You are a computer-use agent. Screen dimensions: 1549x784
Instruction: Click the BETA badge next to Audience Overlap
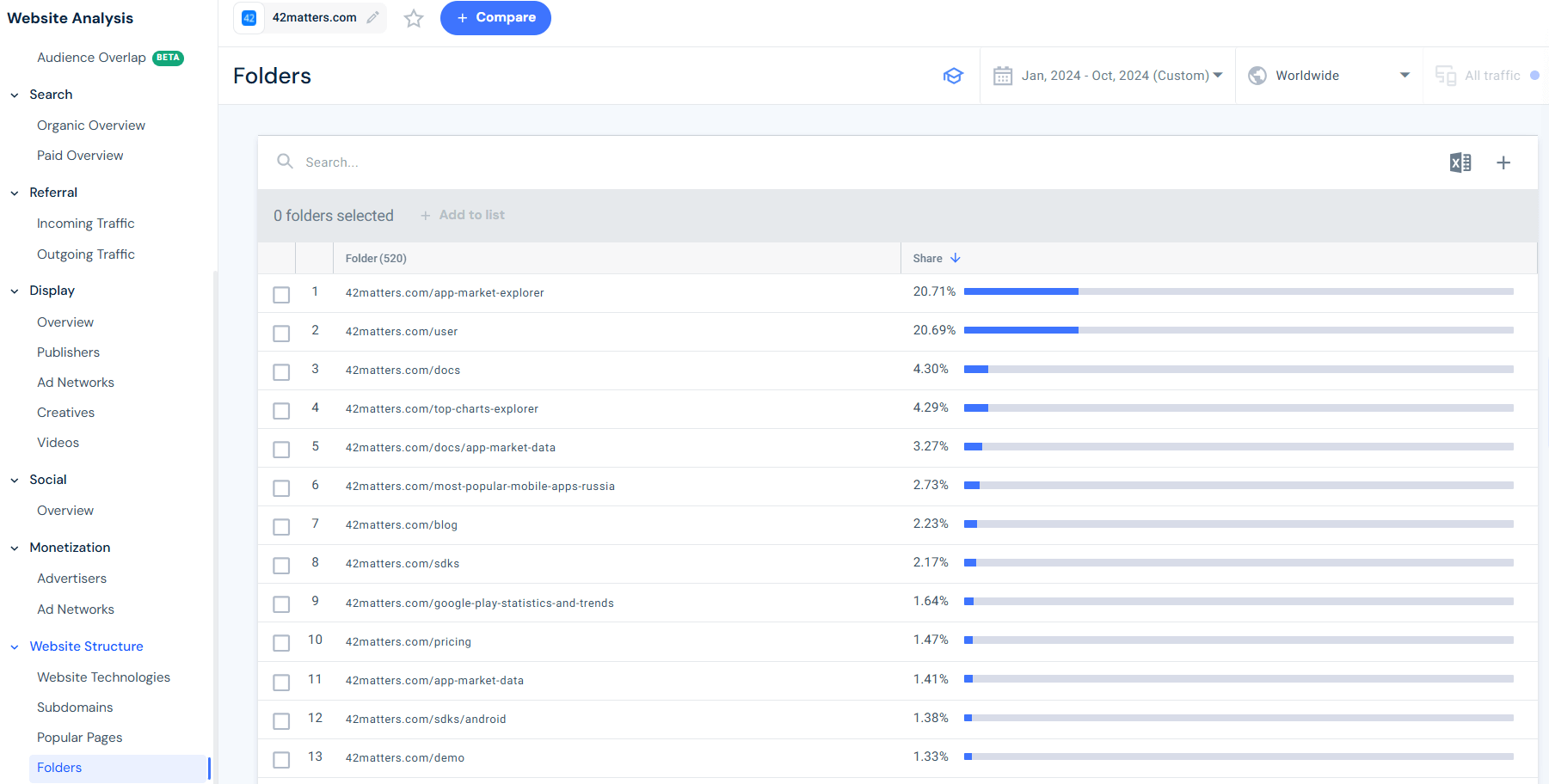click(168, 58)
